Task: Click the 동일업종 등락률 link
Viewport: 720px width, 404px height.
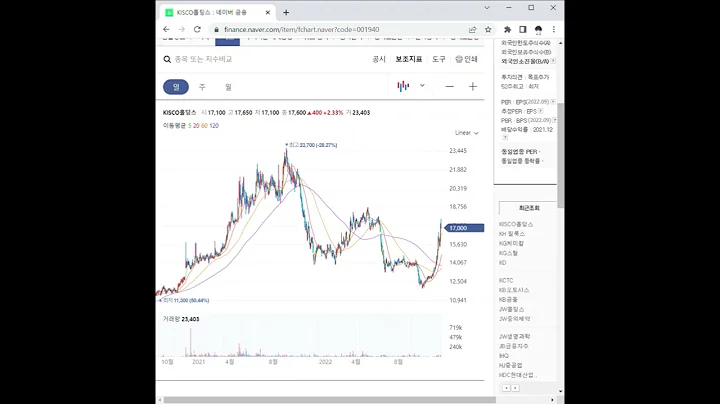Action: pos(523,161)
